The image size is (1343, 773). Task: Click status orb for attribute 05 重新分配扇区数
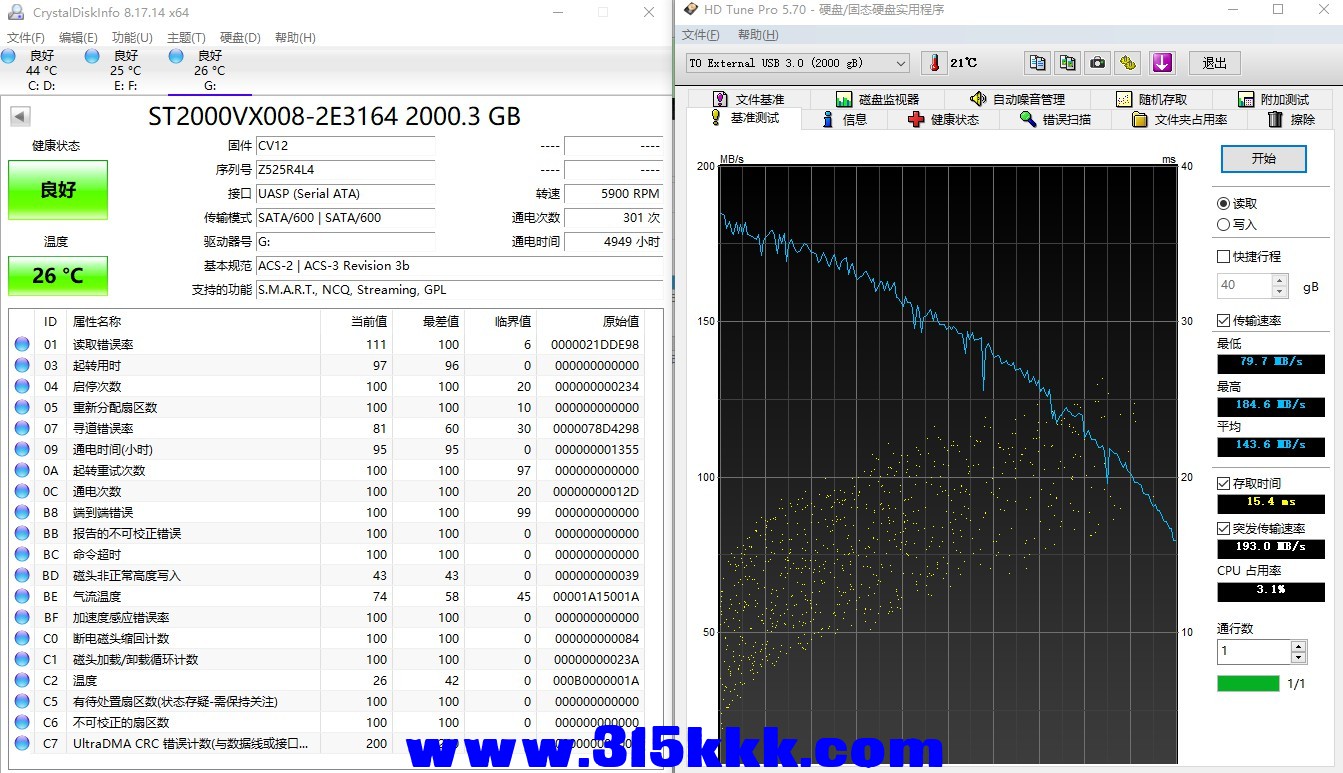click(x=22, y=407)
